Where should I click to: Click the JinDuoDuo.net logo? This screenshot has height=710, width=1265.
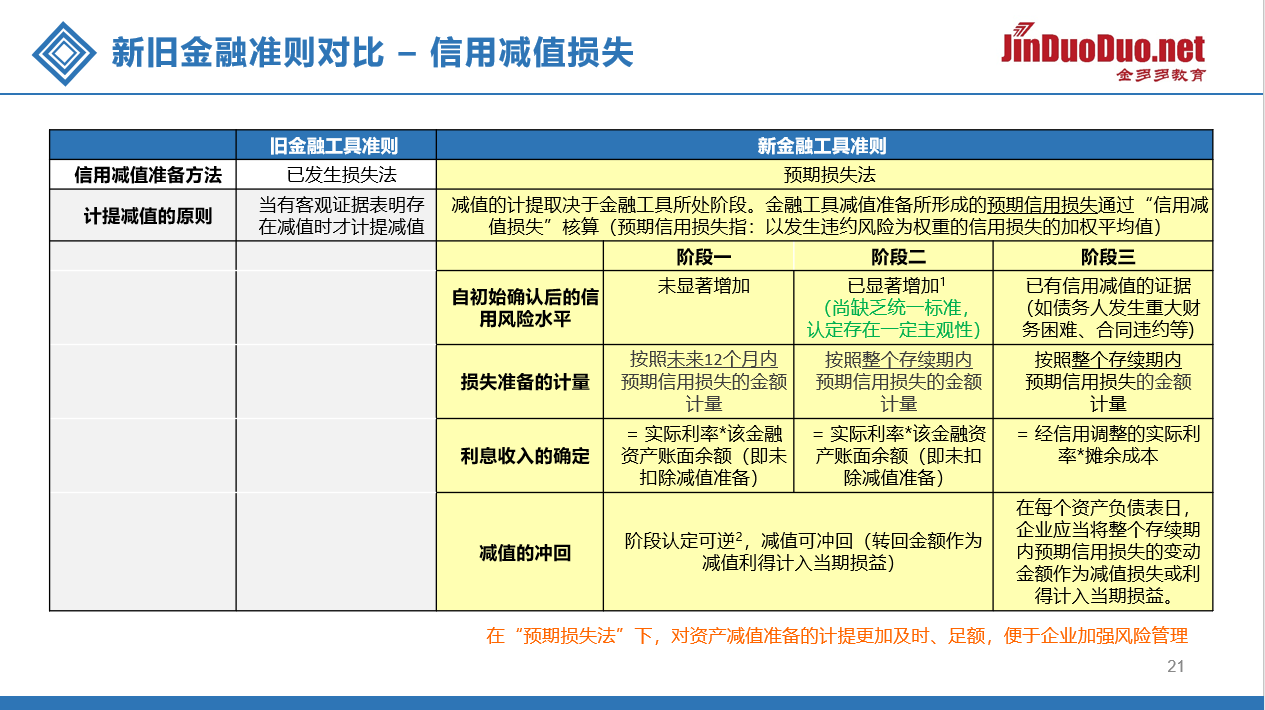click(x=1103, y=43)
